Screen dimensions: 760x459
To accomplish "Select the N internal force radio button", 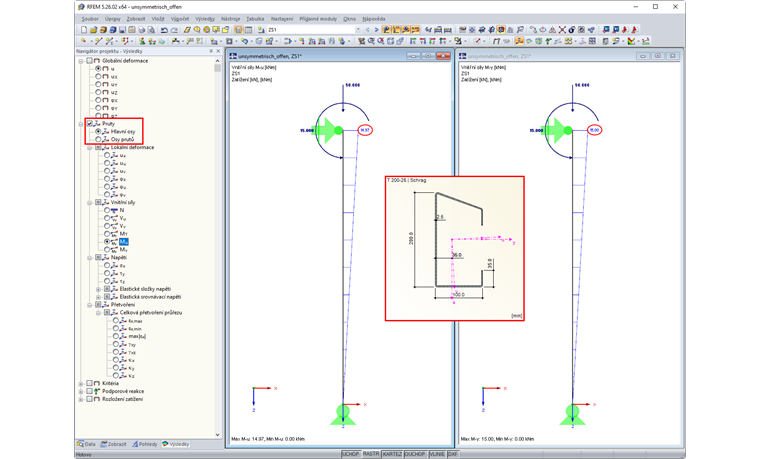I will coord(107,210).
